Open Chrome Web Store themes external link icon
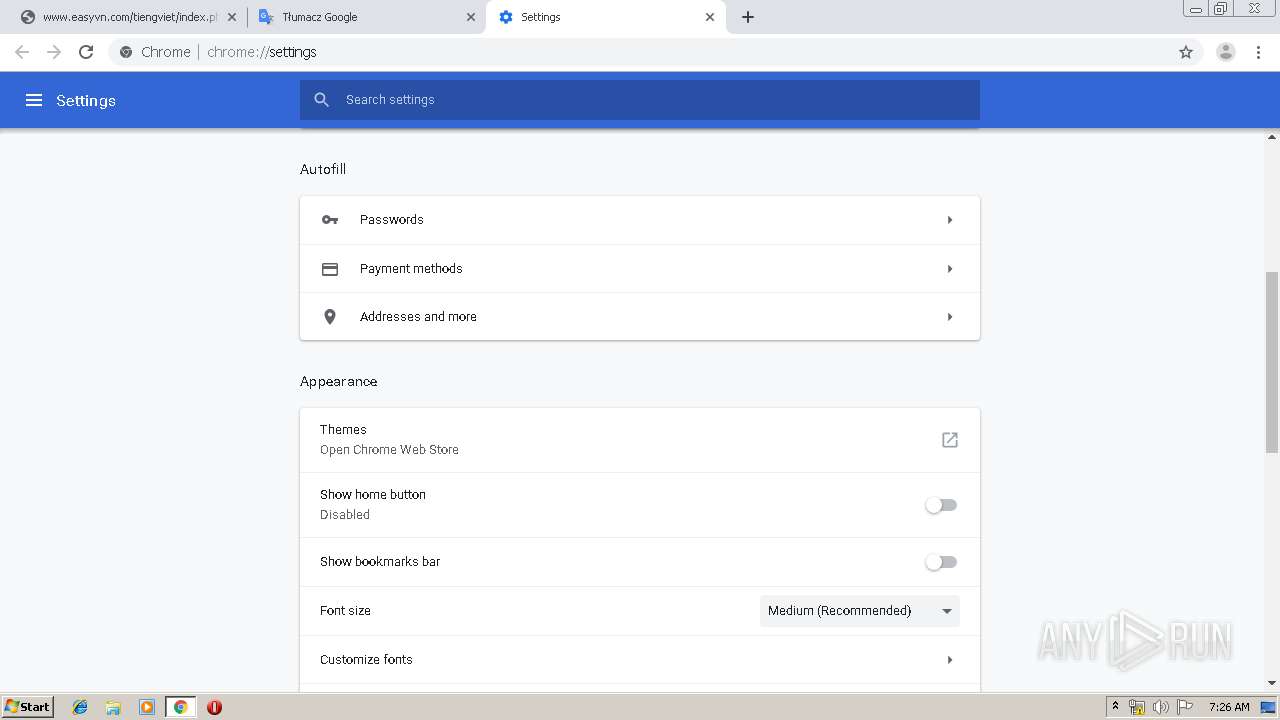This screenshot has width=1280, height=720. [950, 440]
